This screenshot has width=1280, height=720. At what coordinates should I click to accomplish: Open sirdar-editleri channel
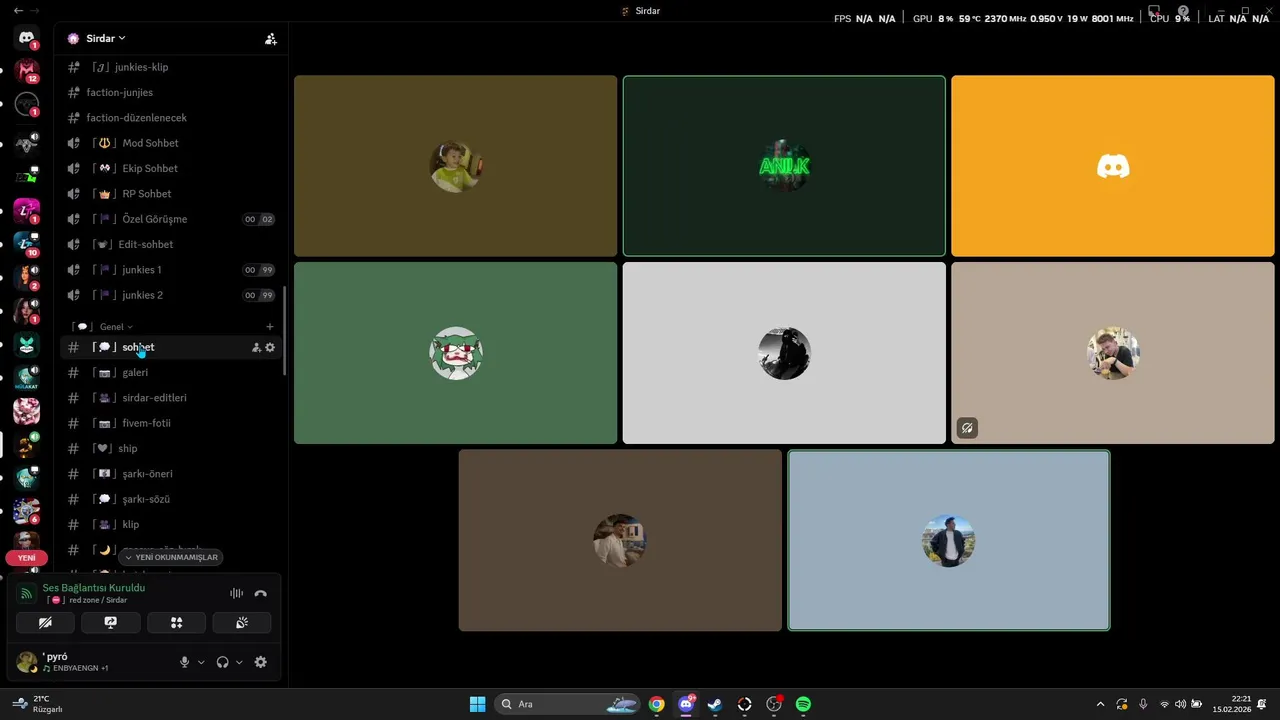(170, 398)
